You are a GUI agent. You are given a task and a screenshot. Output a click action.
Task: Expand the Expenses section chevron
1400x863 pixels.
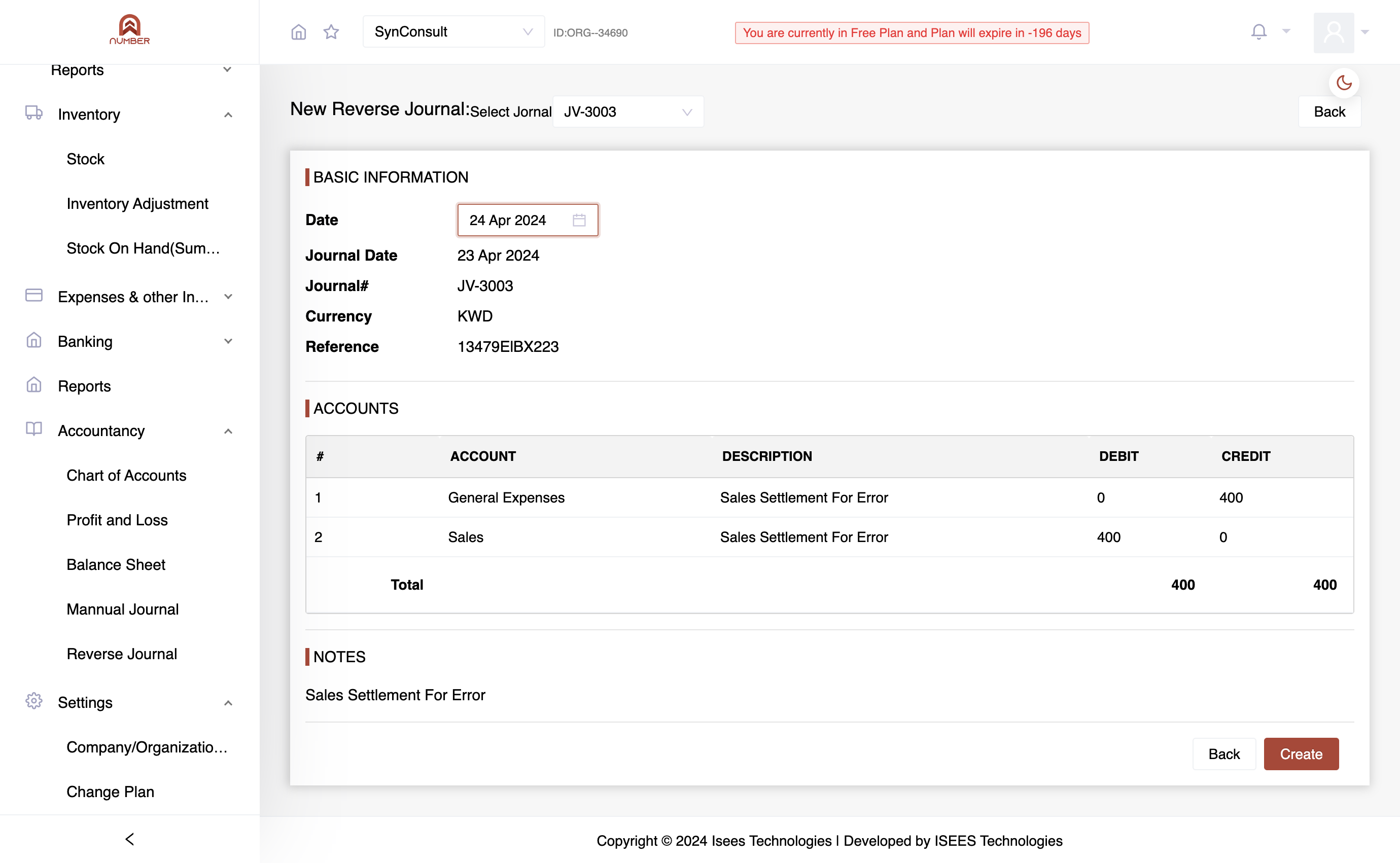tap(228, 297)
